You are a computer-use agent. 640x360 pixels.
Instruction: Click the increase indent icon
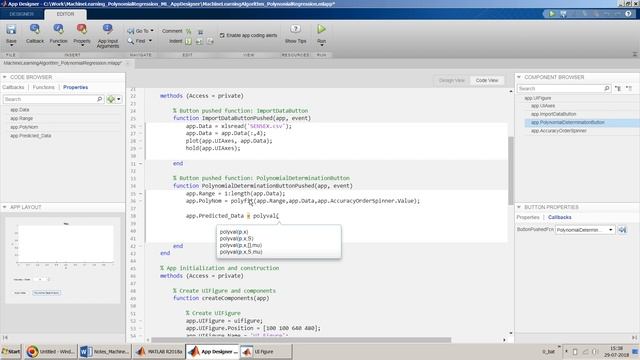pyautogui.click(x=199, y=41)
